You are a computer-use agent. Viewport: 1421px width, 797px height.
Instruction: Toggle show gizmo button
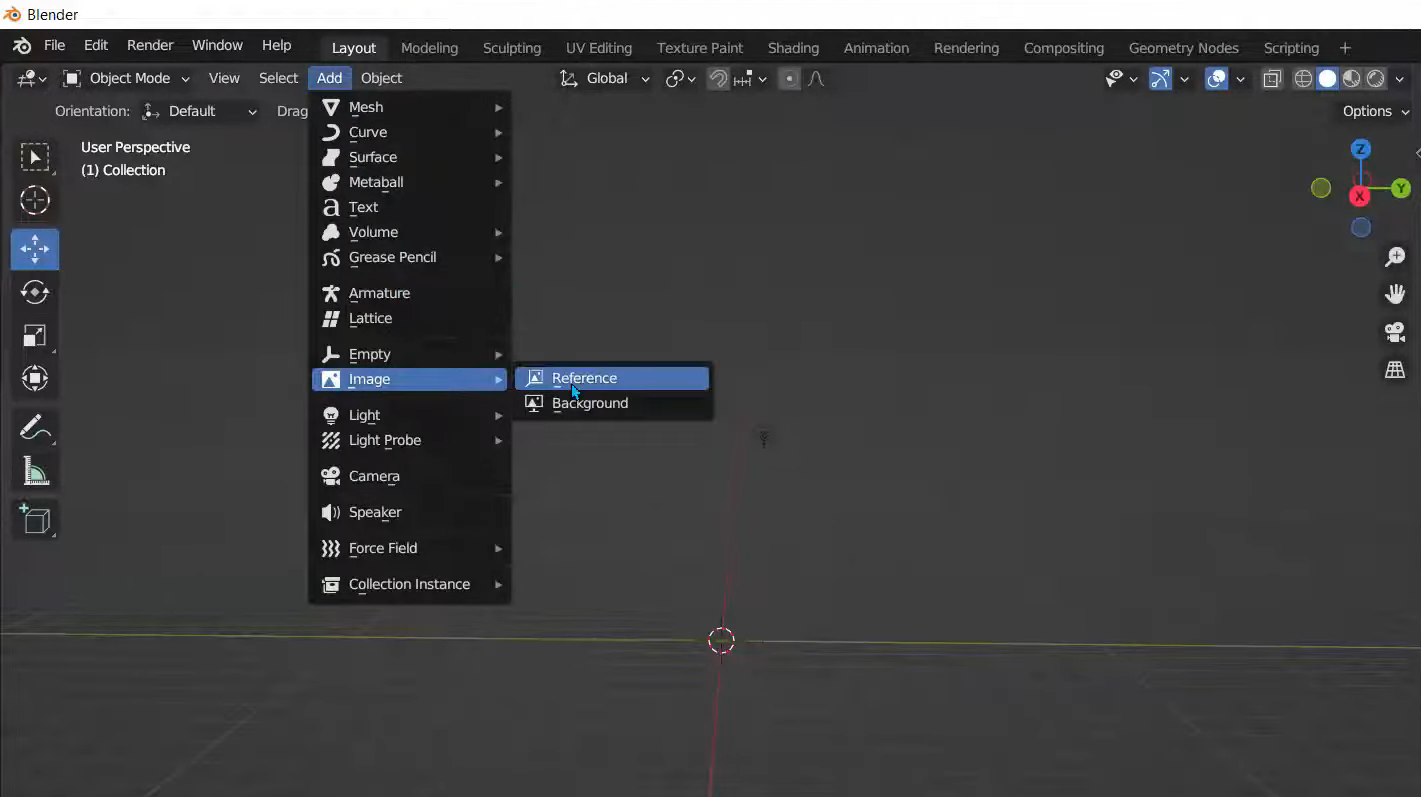[x=1160, y=79]
